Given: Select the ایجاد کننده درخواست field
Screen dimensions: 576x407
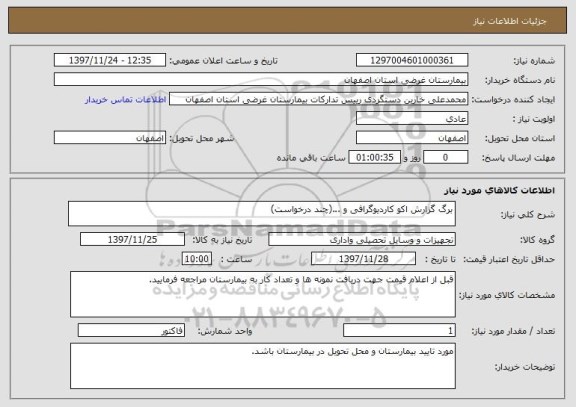Looking at the screenshot, I should [318, 99].
